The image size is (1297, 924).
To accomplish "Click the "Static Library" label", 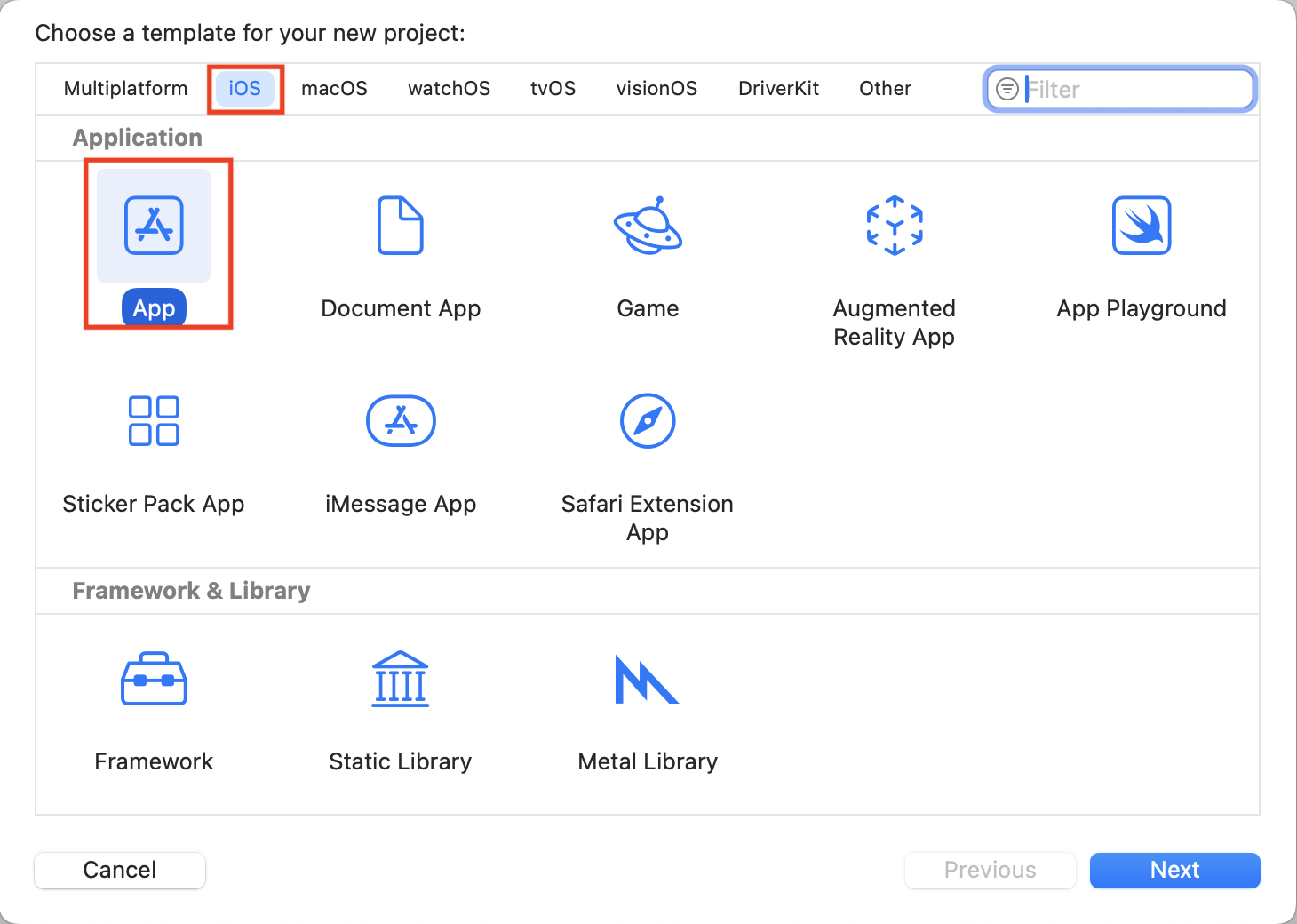I will click(x=401, y=761).
